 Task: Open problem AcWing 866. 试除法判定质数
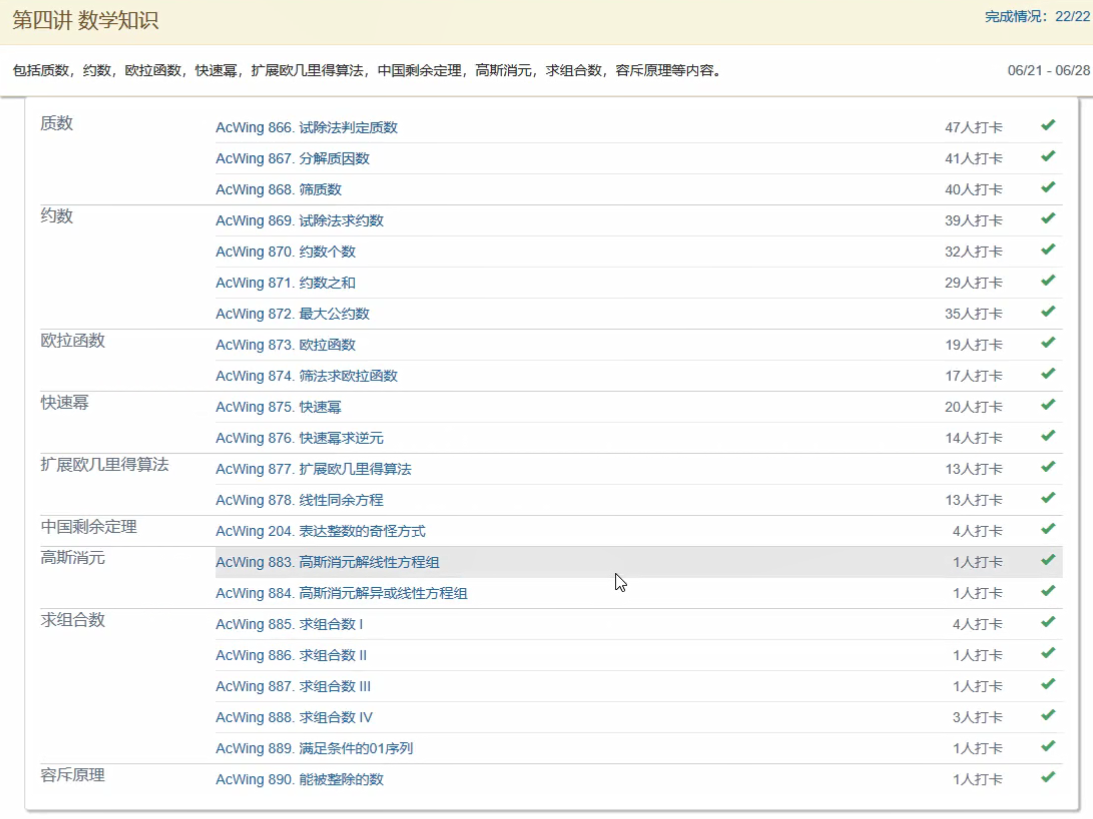pyautogui.click(x=306, y=128)
